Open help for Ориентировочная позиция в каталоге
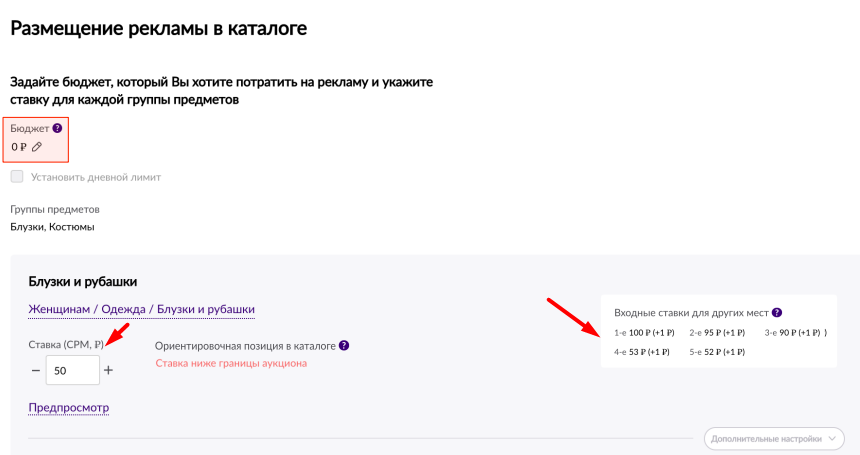 click(344, 345)
